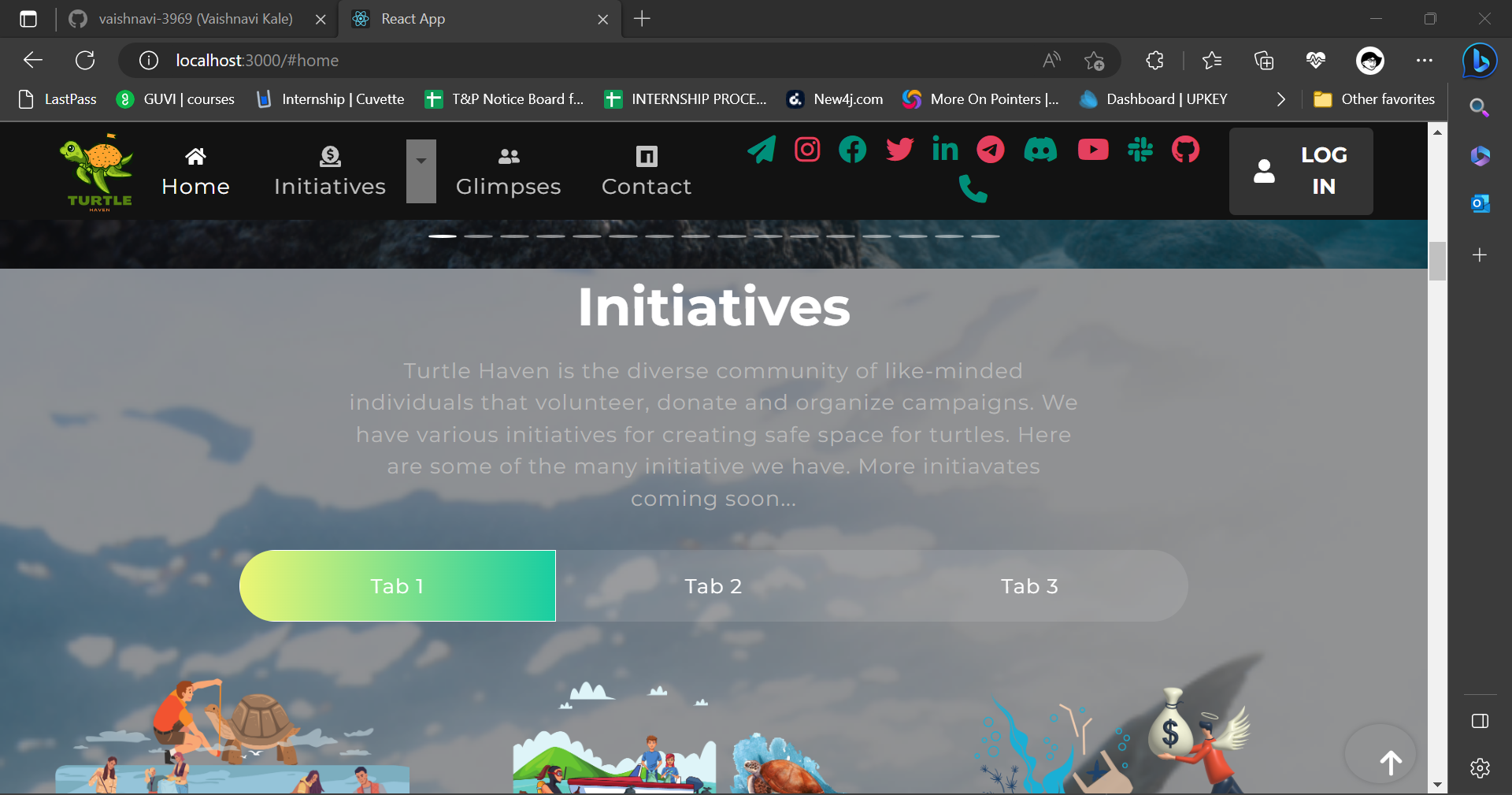The width and height of the screenshot is (1512, 795).
Task: Open the Facebook social icon
Action: point(853,149)
